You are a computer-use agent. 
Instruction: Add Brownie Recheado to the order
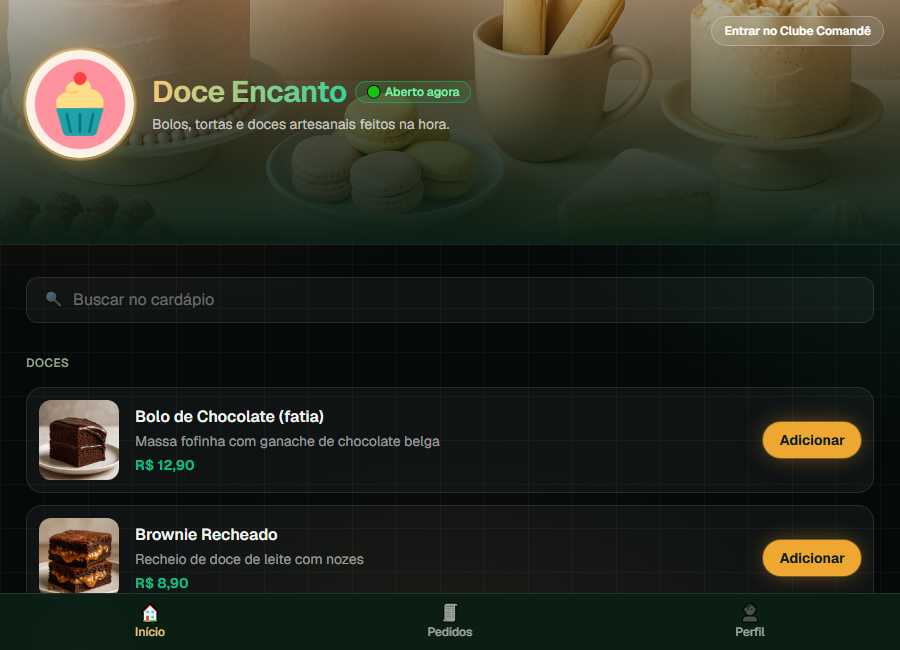[812, 558]
